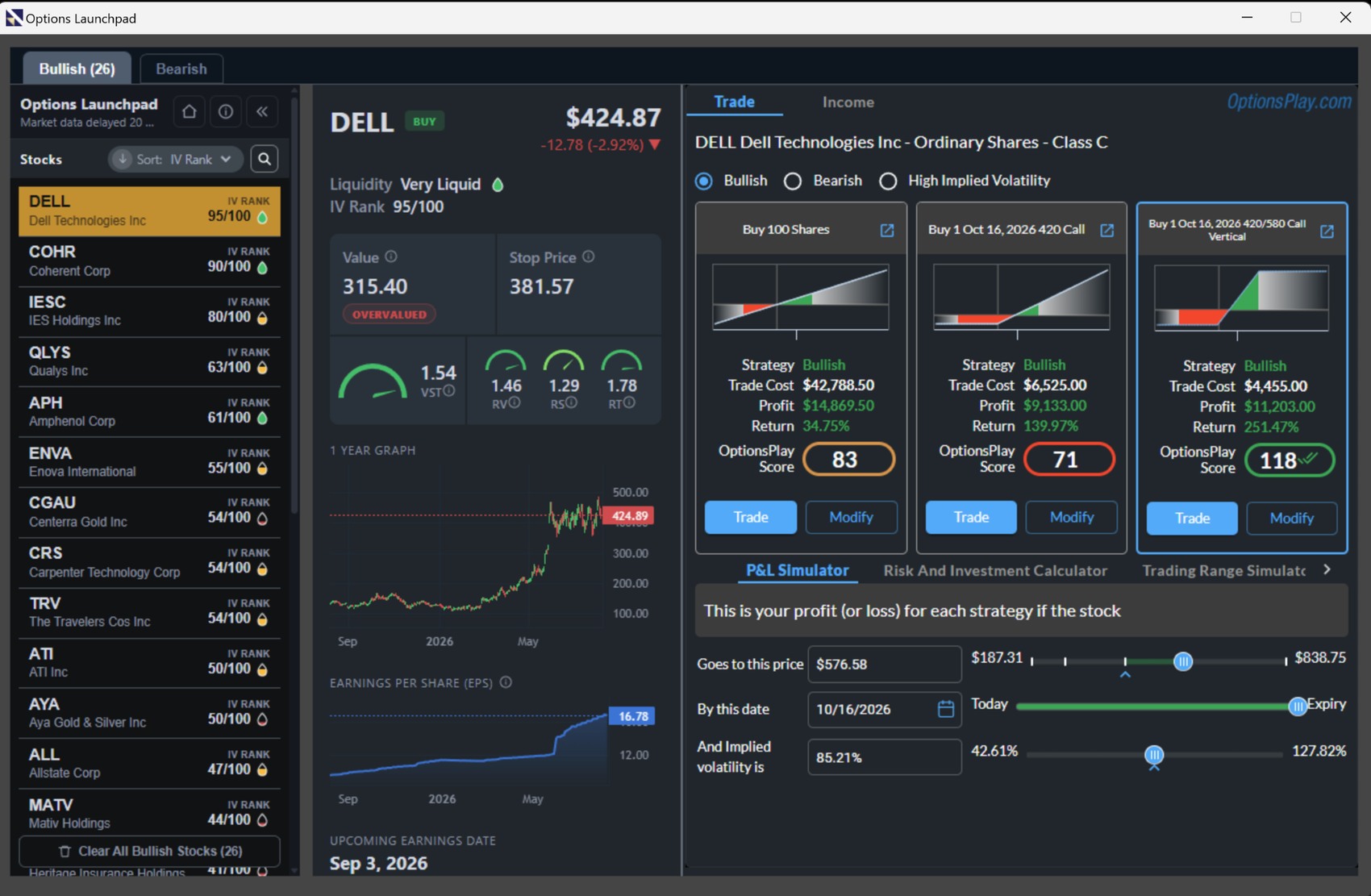The width and height of the screenshot is (1371, 896).
Task: Pop out the 420 Call strategy card
Action: [x=1107, y=230]
